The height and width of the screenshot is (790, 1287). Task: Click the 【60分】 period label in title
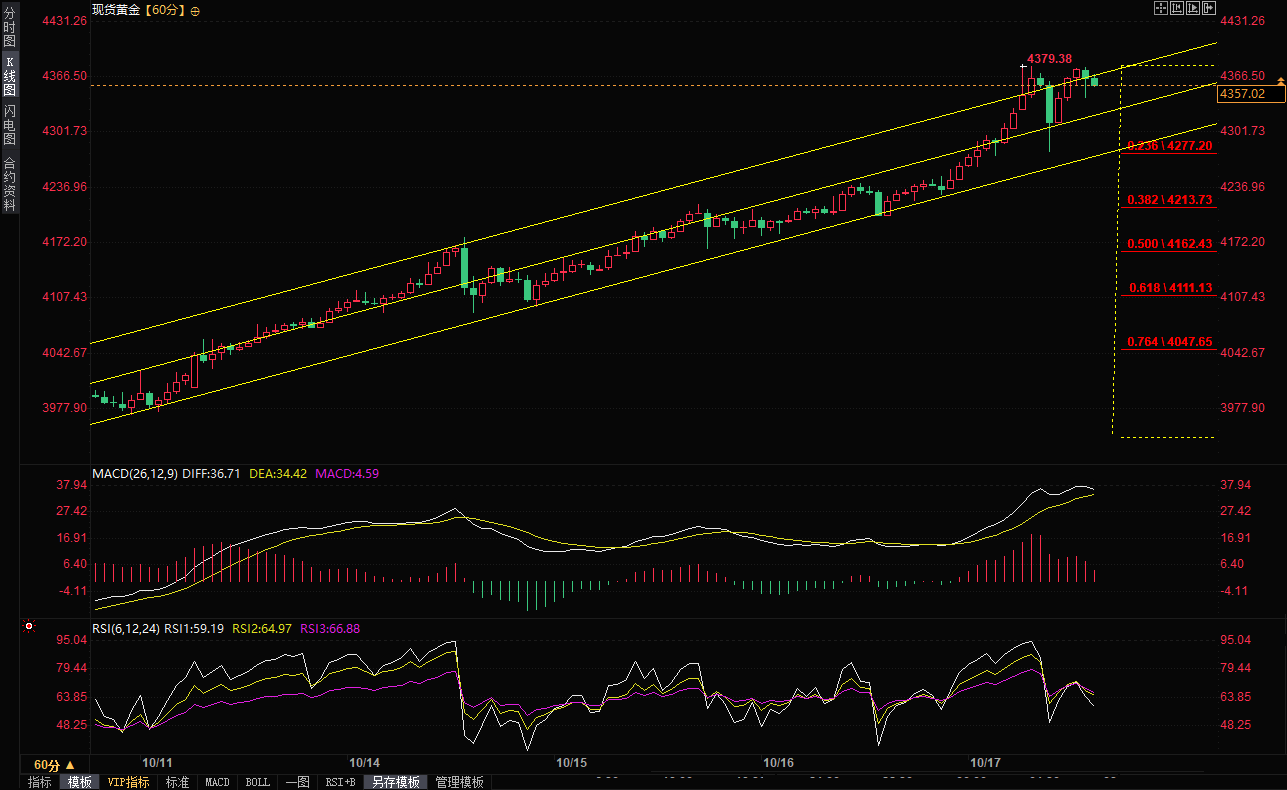164,11
